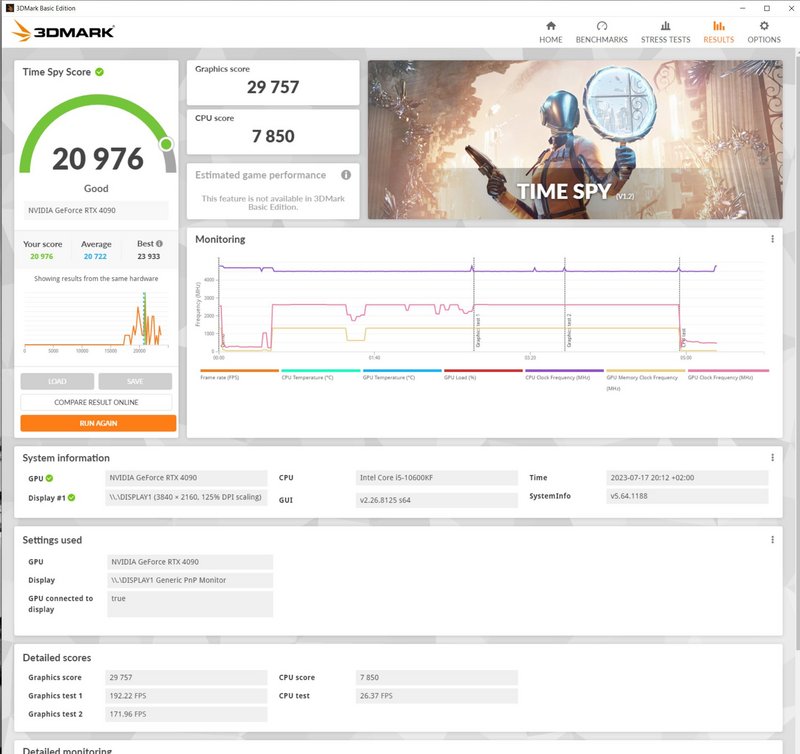Click the Estimated game performance info icon

click(346, 175)
